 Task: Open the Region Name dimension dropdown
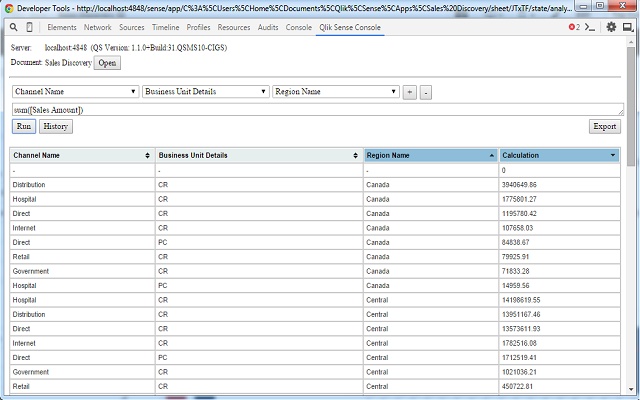(336, 92)
